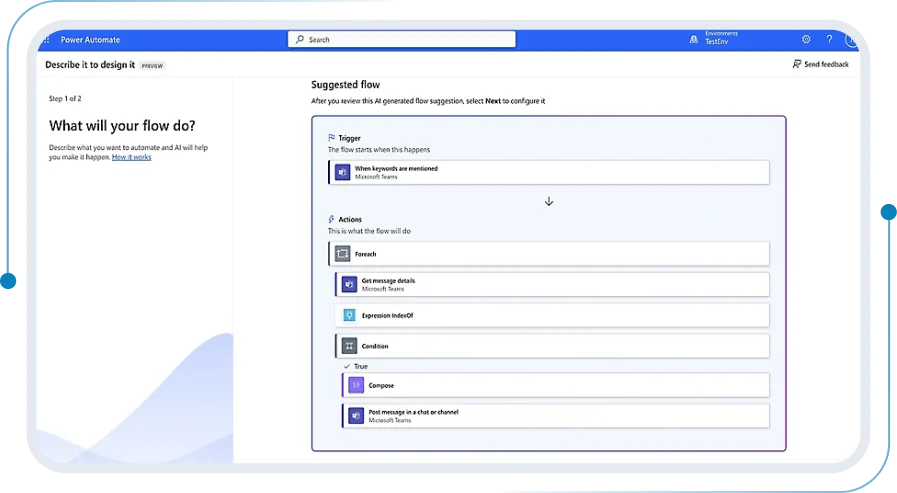
Task: Select the Compose action card
Action: click(555, 385)
